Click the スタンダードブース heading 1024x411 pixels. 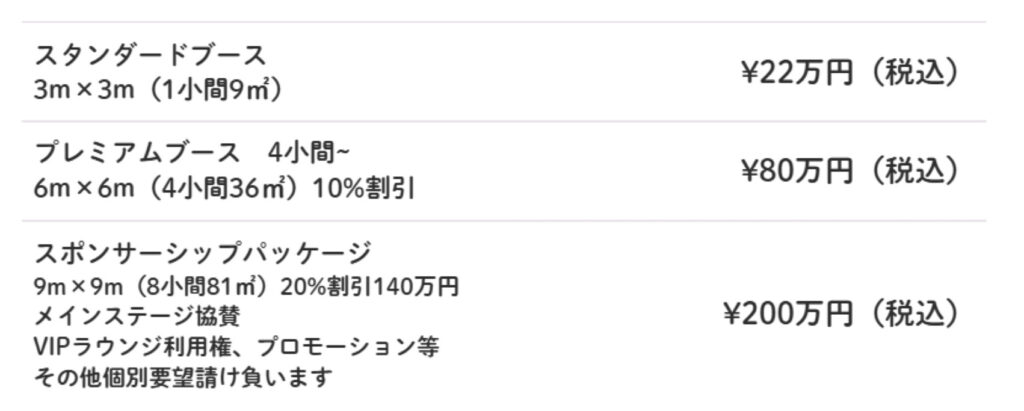coord(150,56)
